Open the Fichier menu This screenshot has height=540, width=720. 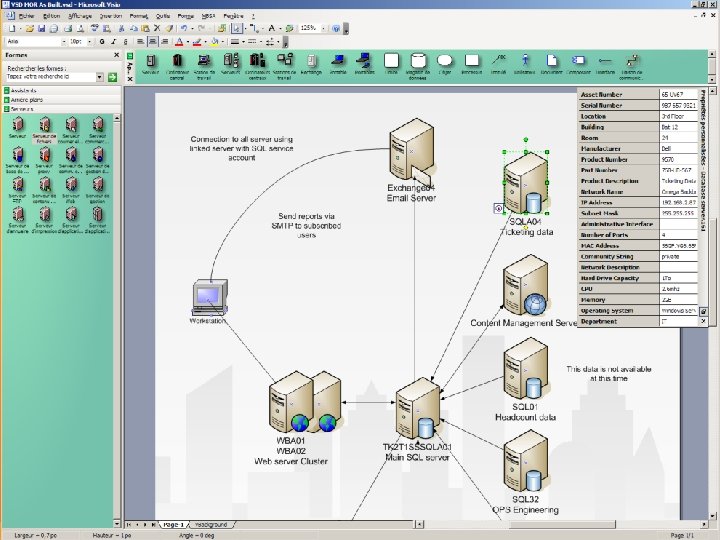27,16
